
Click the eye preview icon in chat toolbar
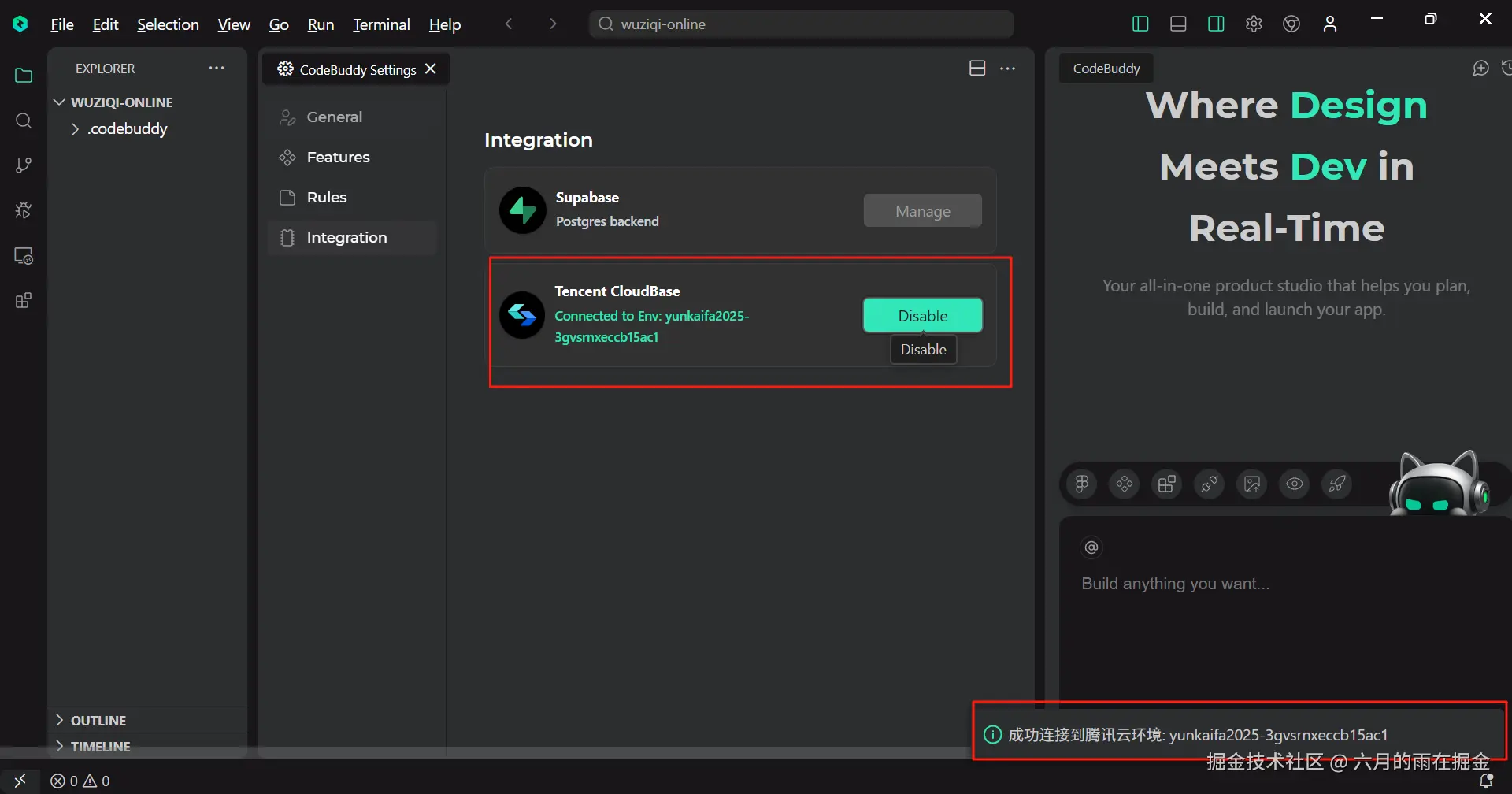1295,484
